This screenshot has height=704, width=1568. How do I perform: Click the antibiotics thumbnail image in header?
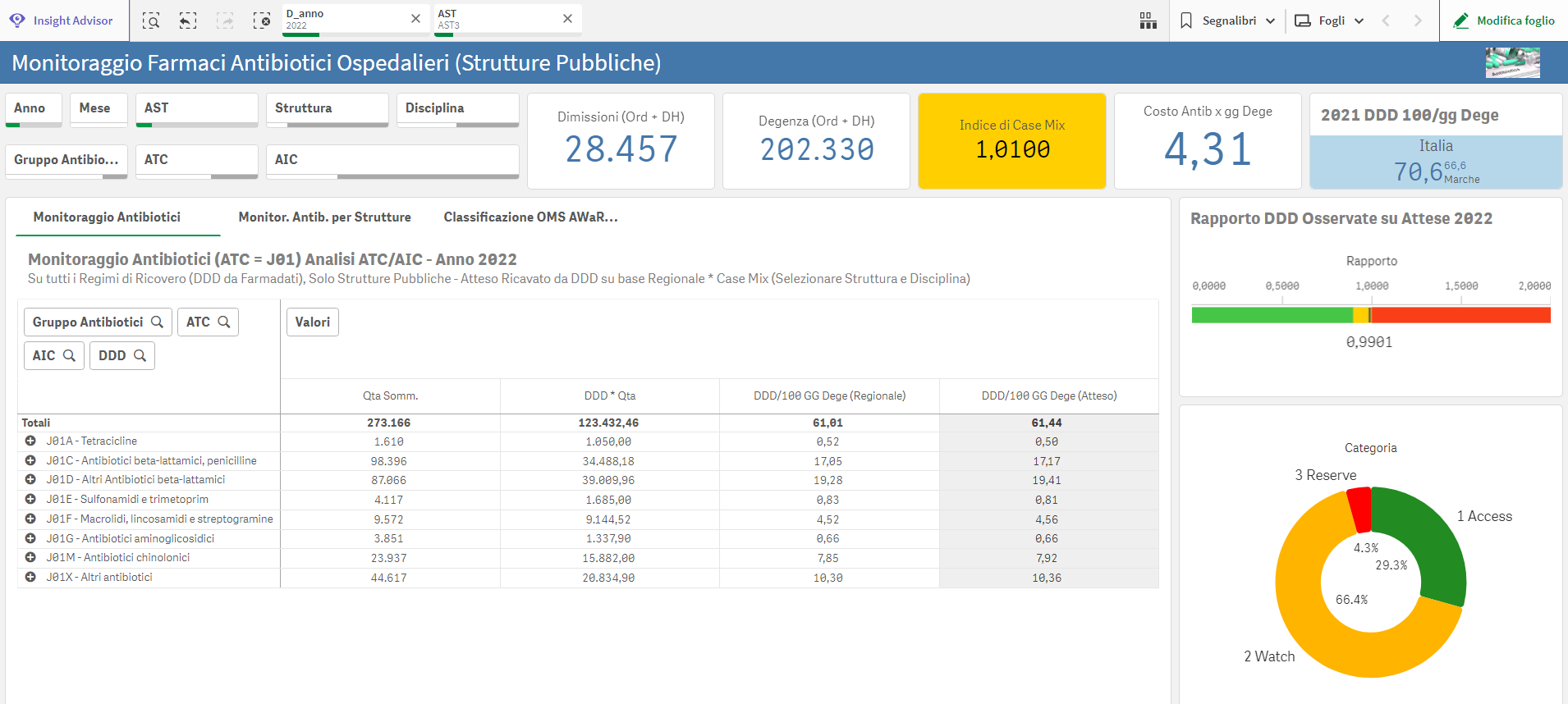[1512, 62]
